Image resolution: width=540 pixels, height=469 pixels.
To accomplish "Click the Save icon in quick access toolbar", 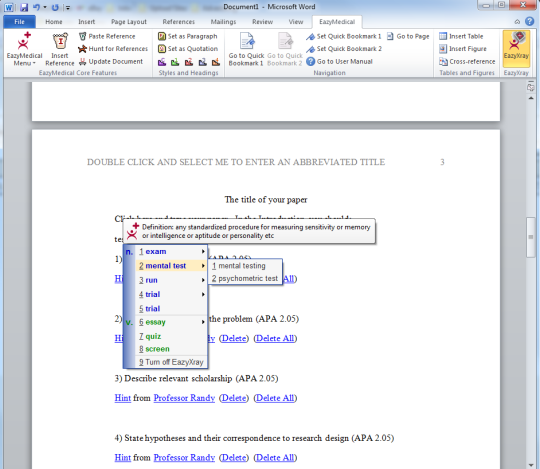I will point(24,7).
